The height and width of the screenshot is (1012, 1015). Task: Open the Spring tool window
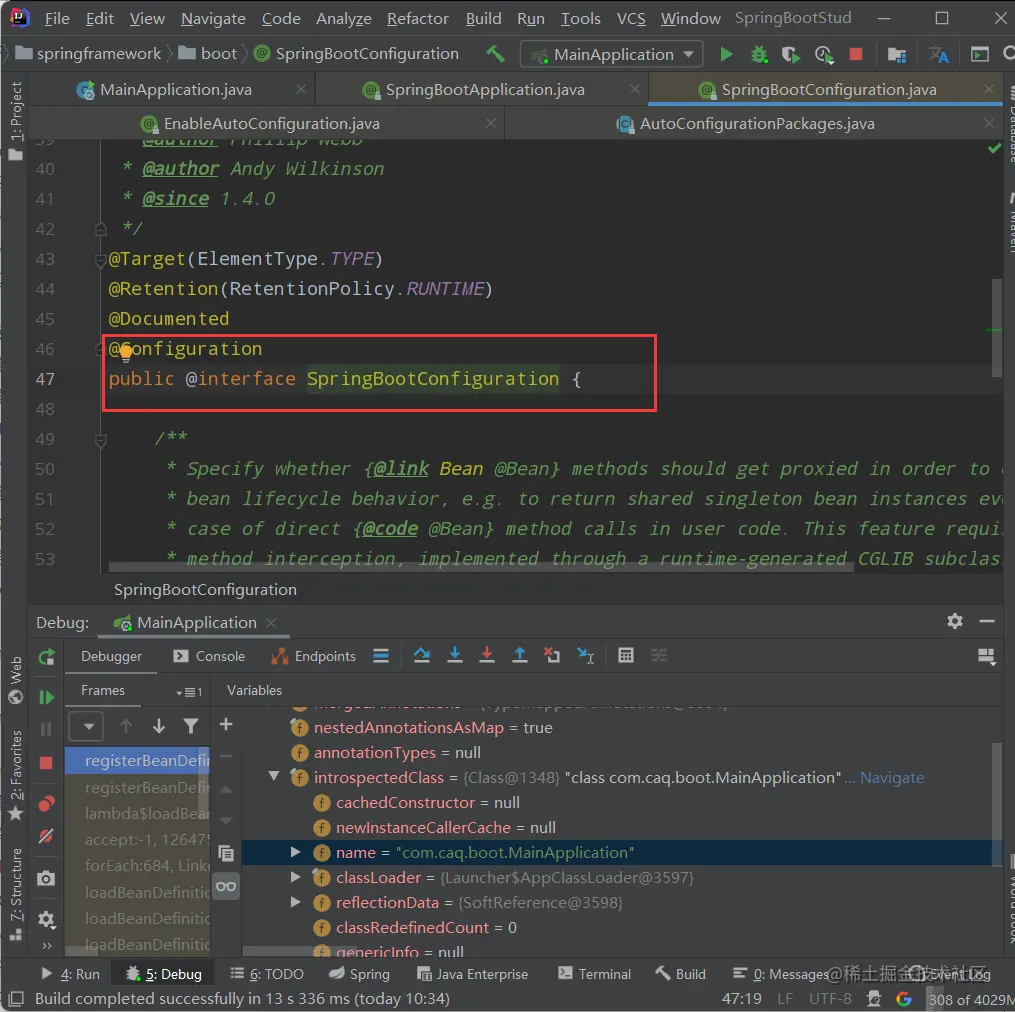[x=359, y=974]
